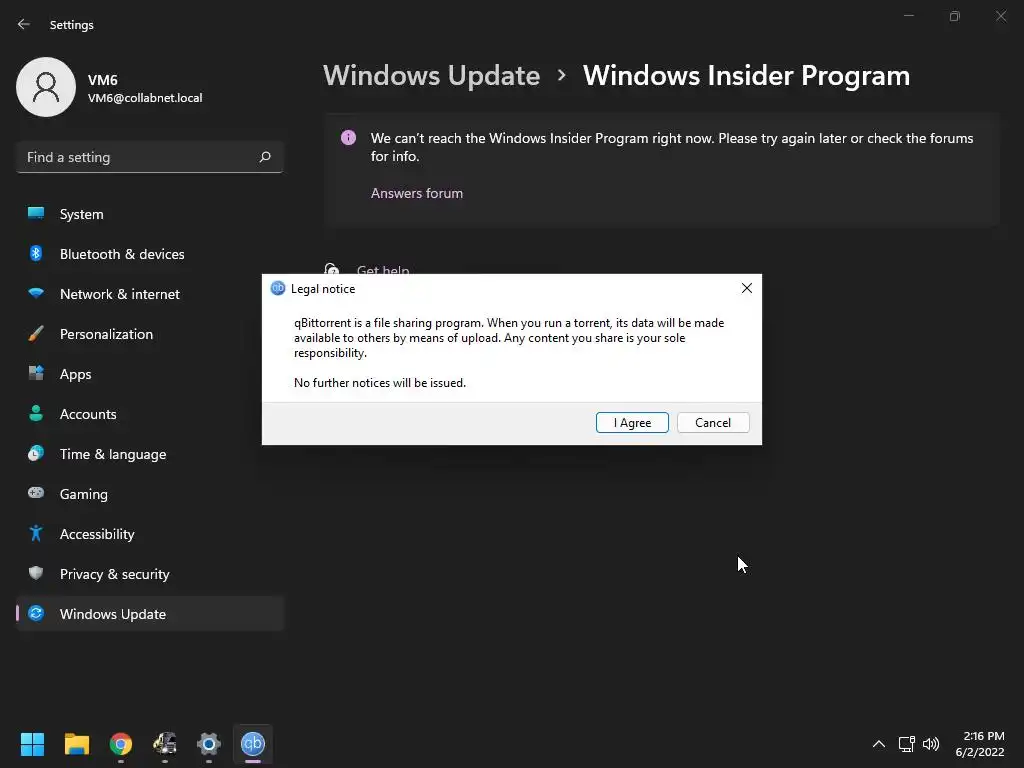Screen dimensions: 1024x768
Task: Cancel the Legal notice dialog
Action: coord(712,423)
